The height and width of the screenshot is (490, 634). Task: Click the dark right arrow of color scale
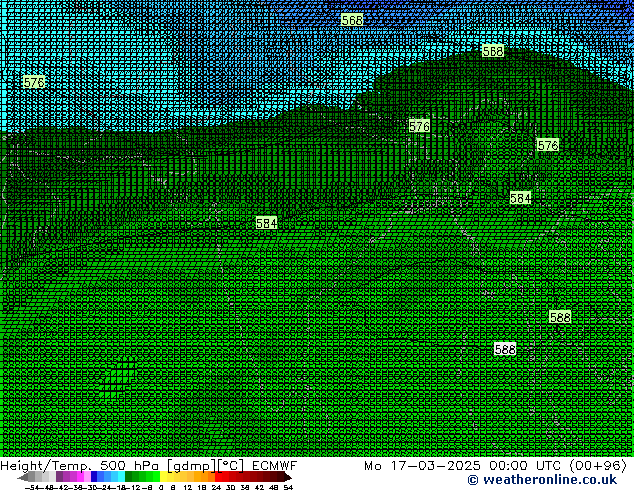[x=287, y=478]
